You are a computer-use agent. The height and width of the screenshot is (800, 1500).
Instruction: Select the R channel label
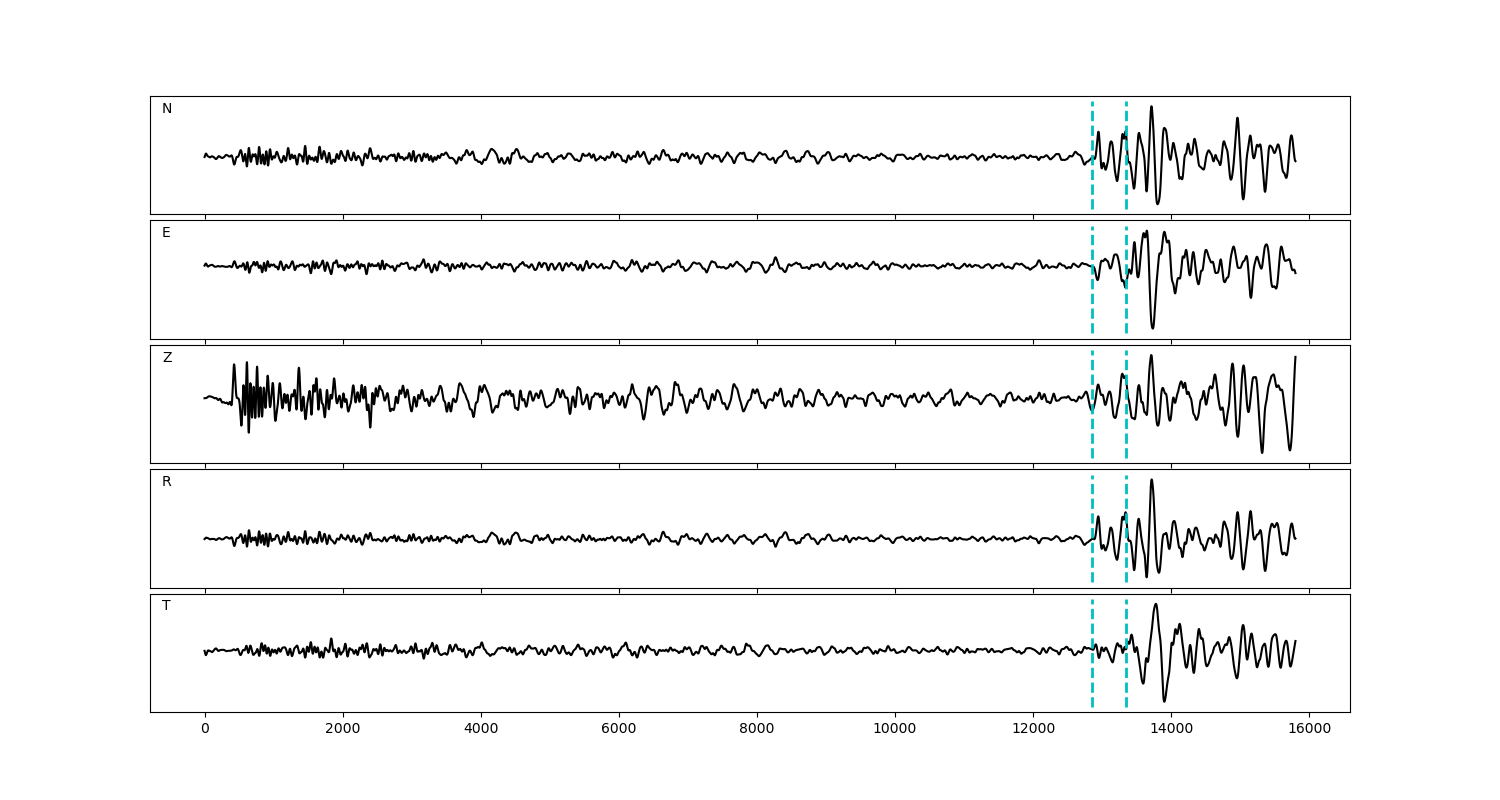tap(167, 482)
